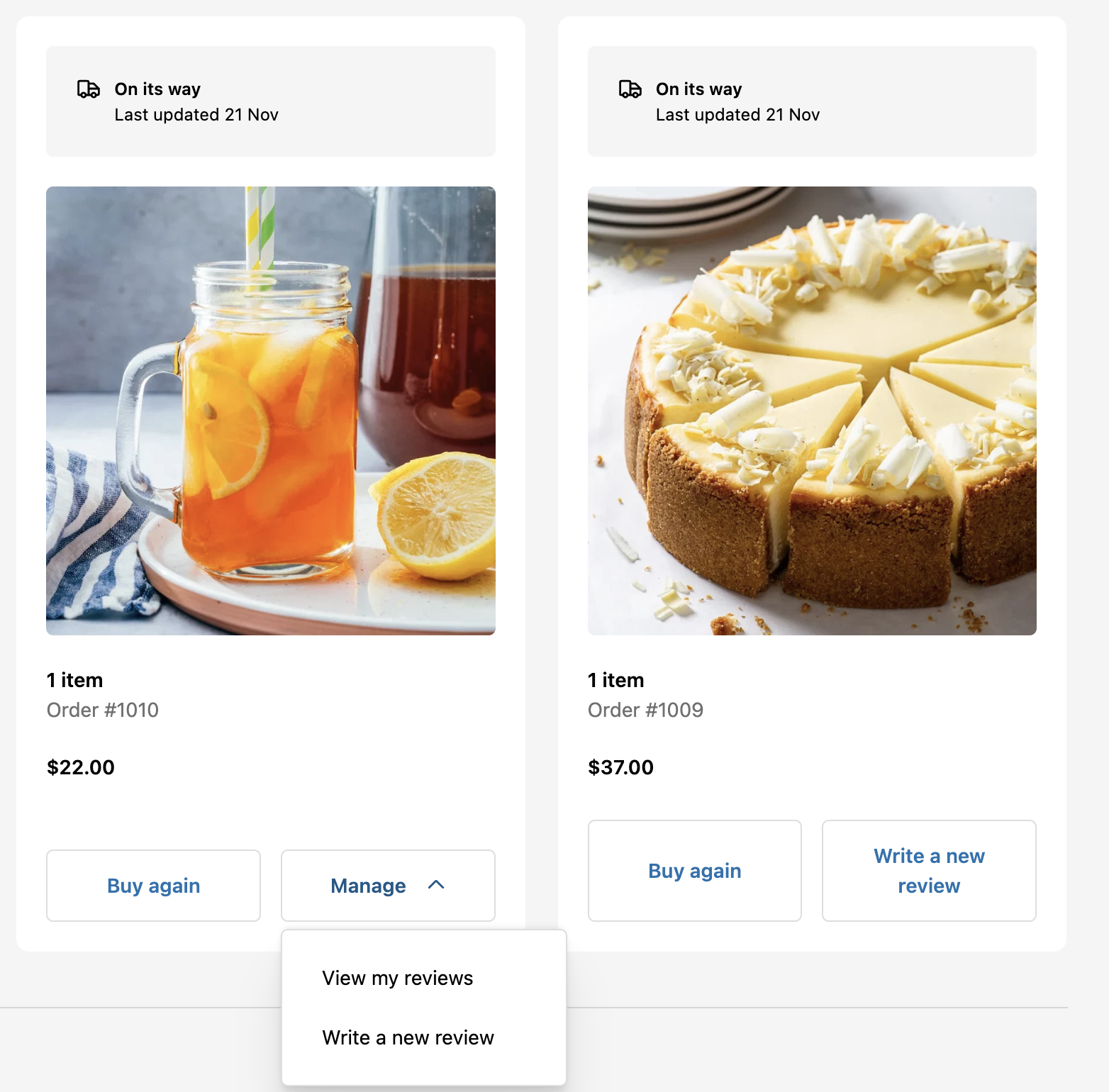Open the iced tea product image
The image size is (1109, 1092).
click(x=271, y=411)
